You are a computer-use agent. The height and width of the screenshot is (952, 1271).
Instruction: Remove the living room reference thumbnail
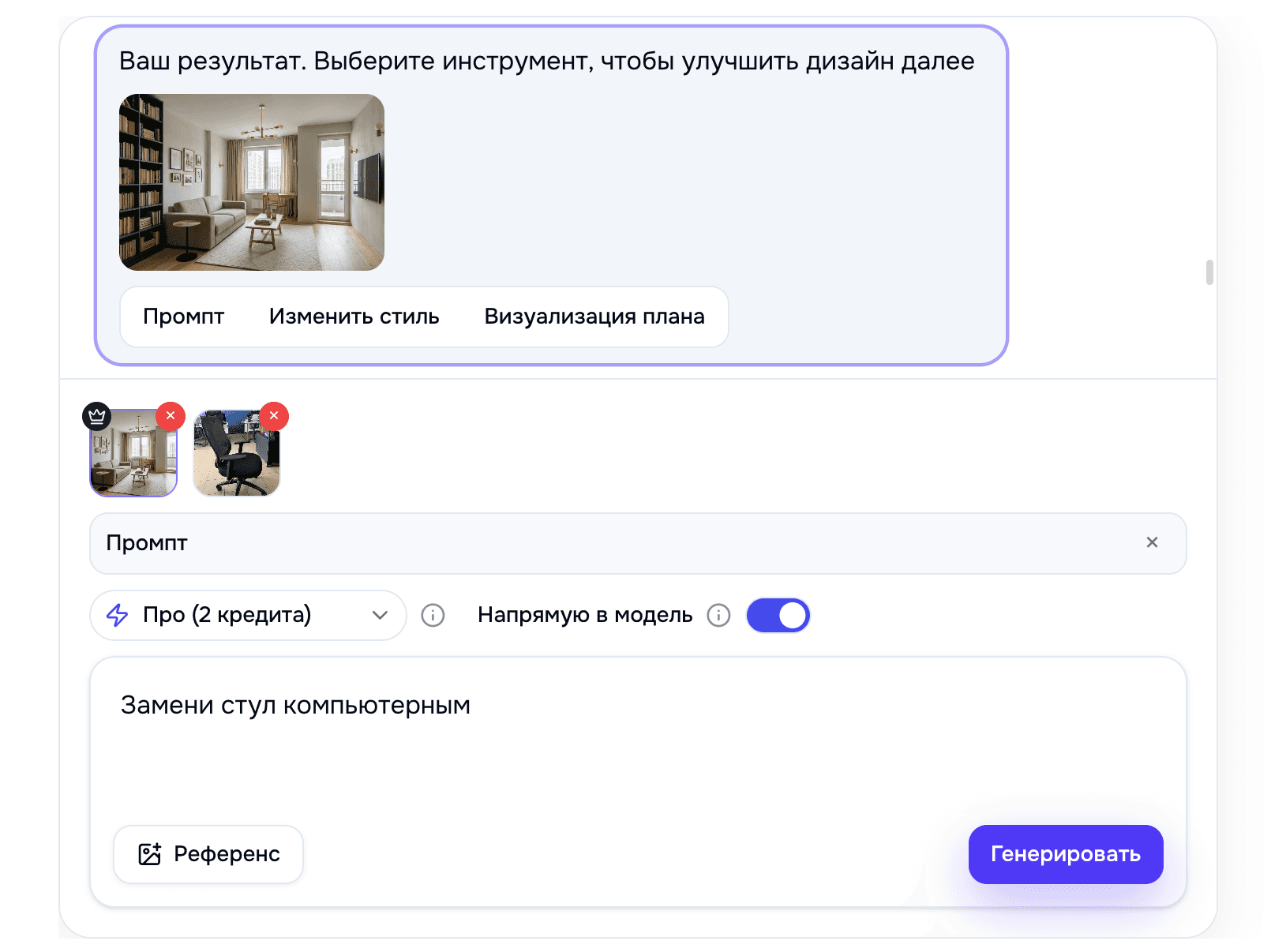[x=171, y=416]
